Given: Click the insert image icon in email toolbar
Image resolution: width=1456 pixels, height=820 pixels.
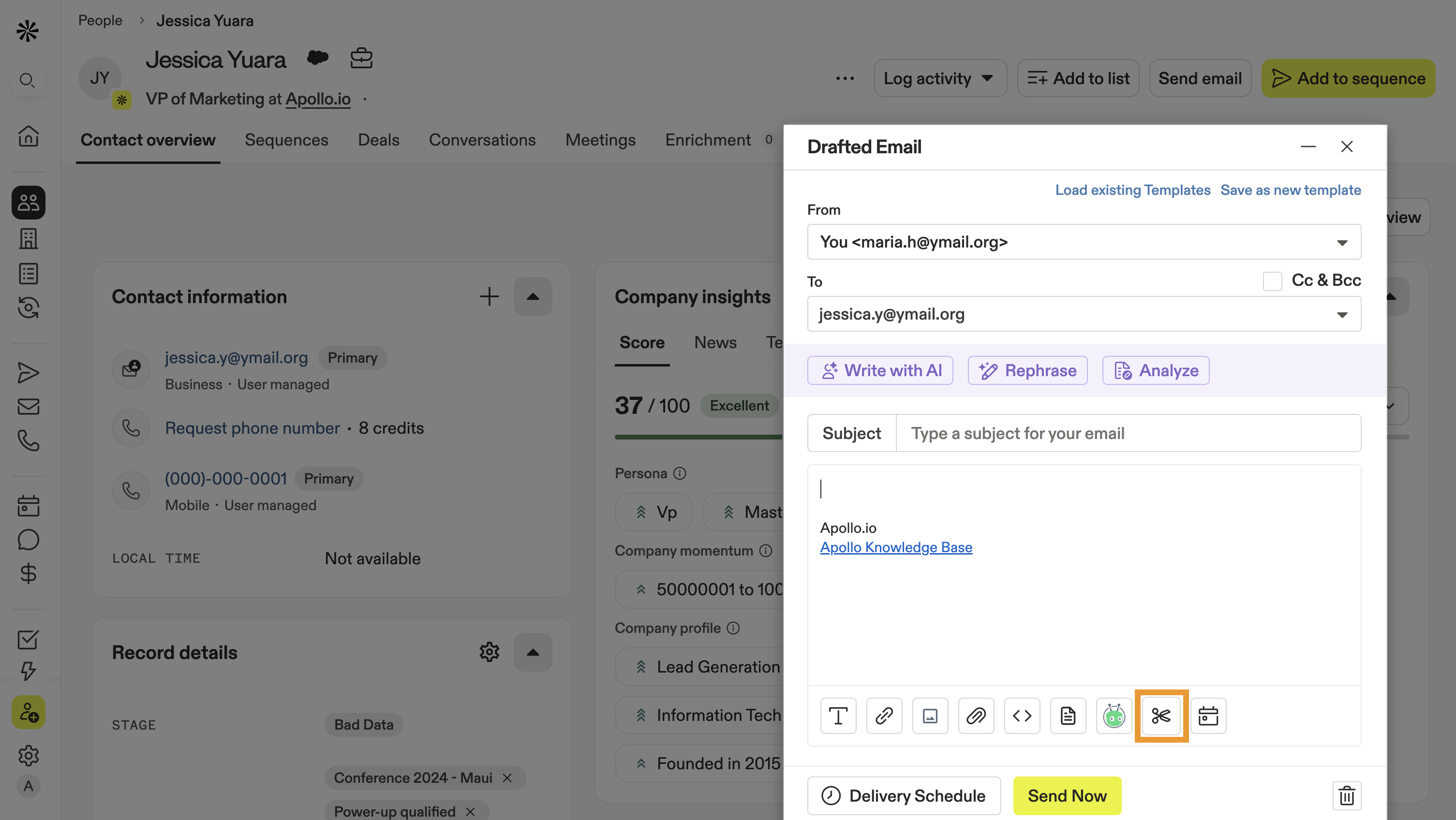Looking at the screenshot, I should (930, 716).
